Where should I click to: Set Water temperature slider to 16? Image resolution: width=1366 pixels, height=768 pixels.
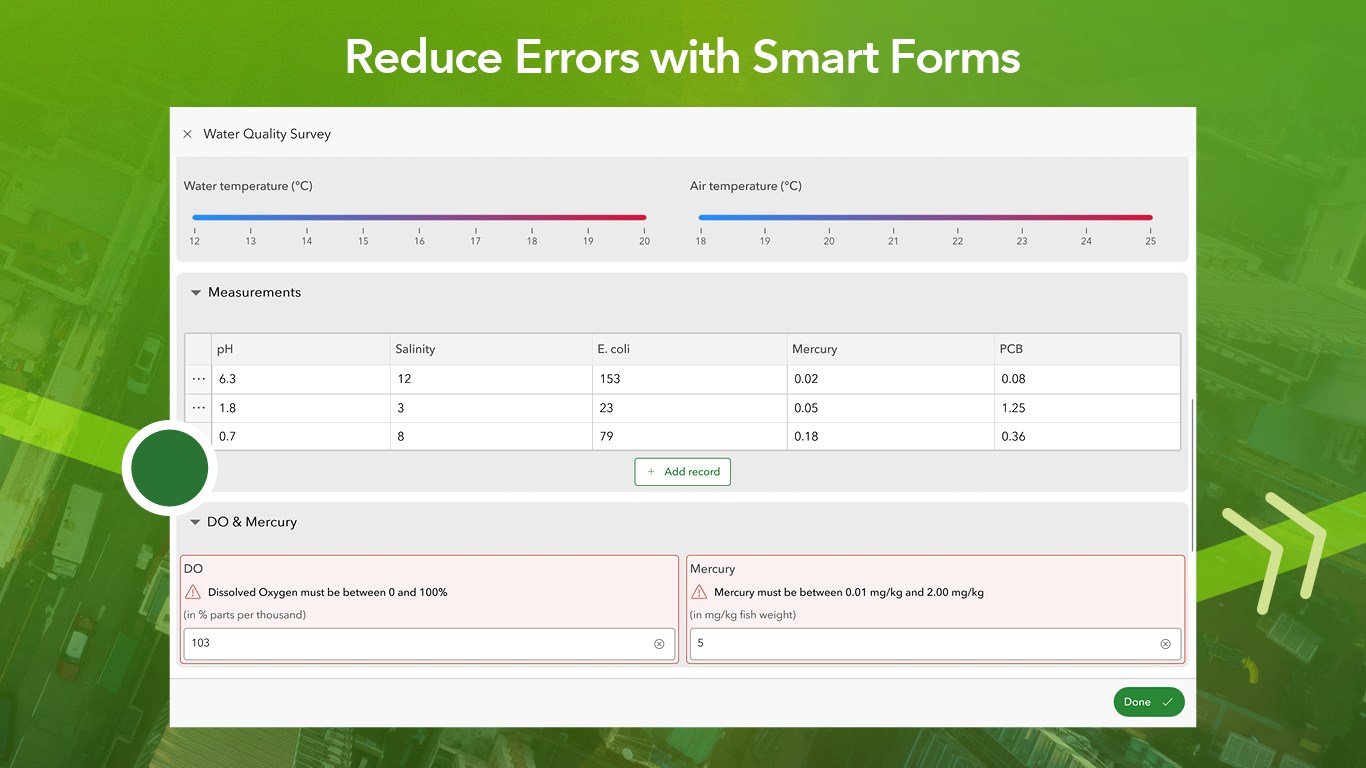(419, 217)
